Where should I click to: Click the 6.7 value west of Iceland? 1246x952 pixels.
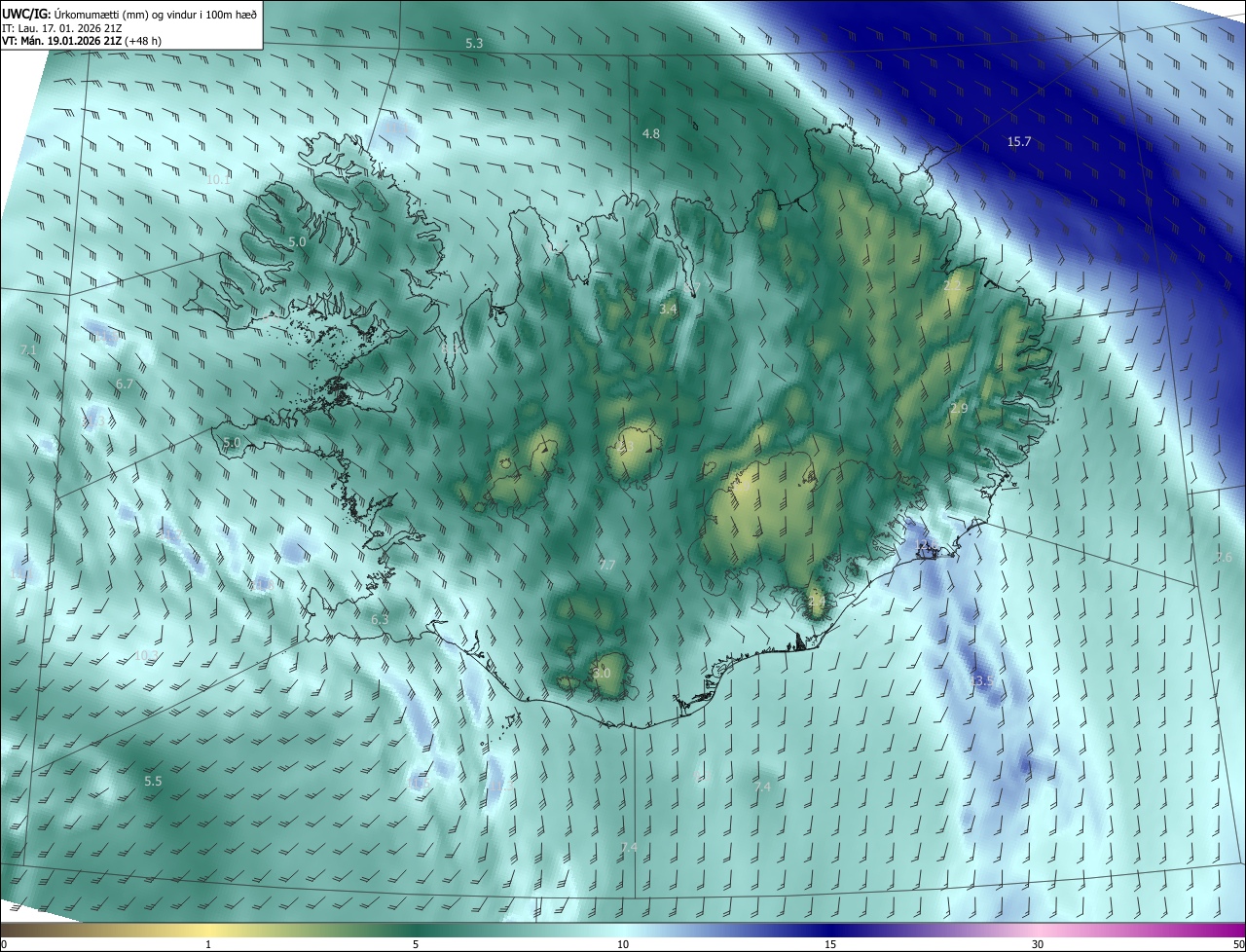point(124,384)
